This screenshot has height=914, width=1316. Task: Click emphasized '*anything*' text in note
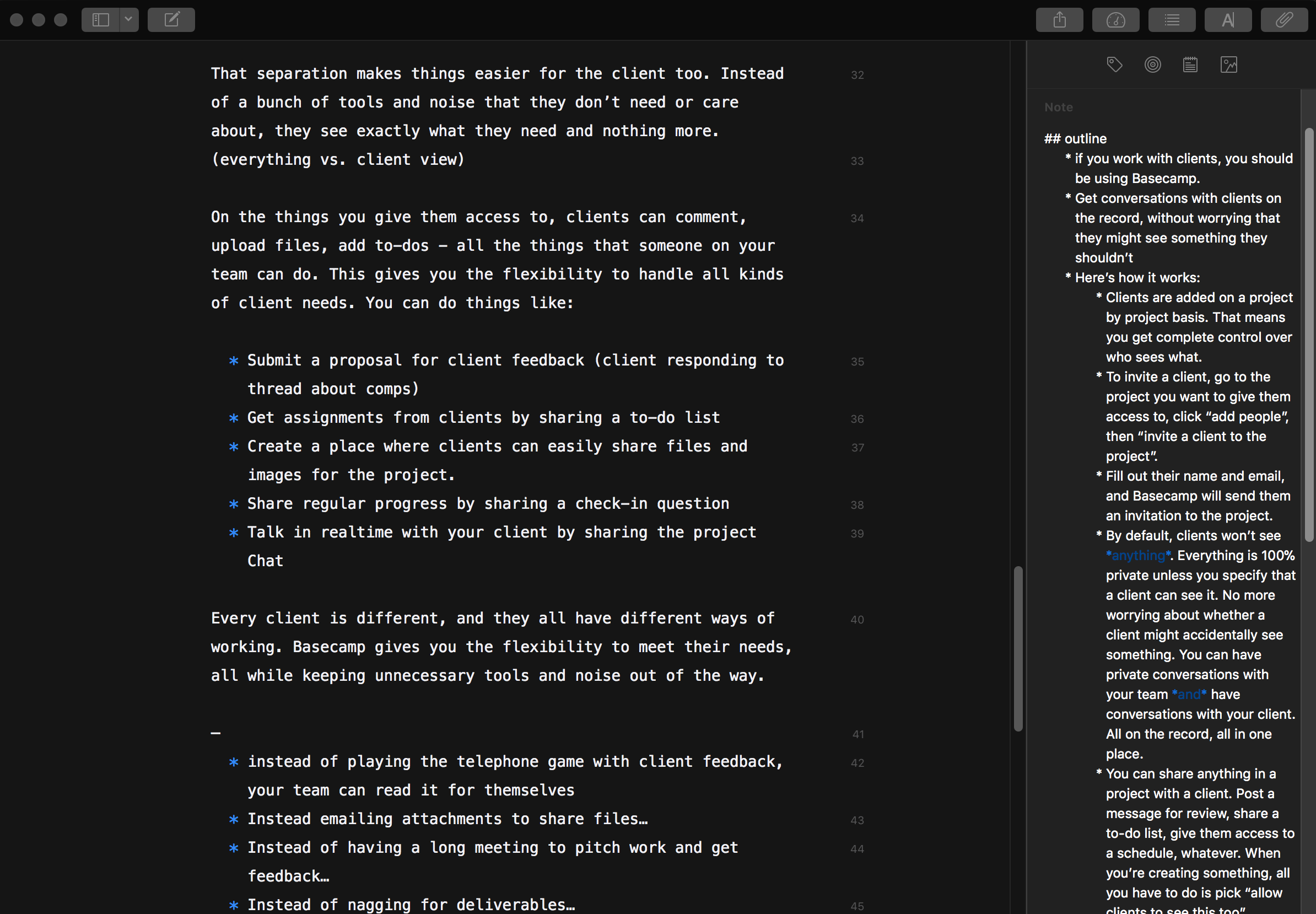pos(1138,556)
